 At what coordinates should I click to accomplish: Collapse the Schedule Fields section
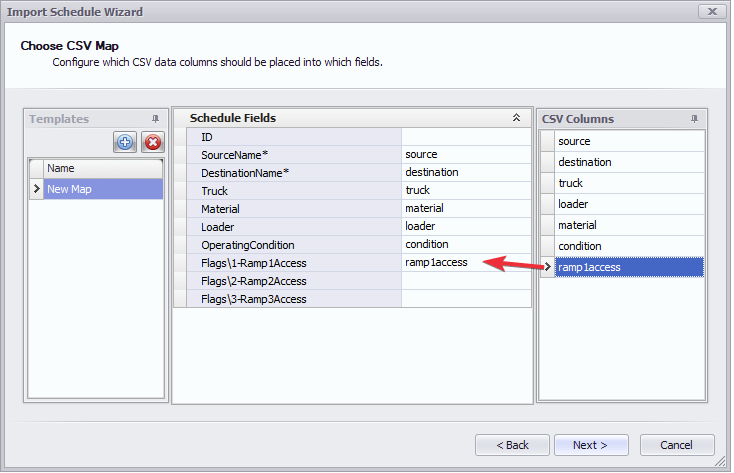pos(516,118)
